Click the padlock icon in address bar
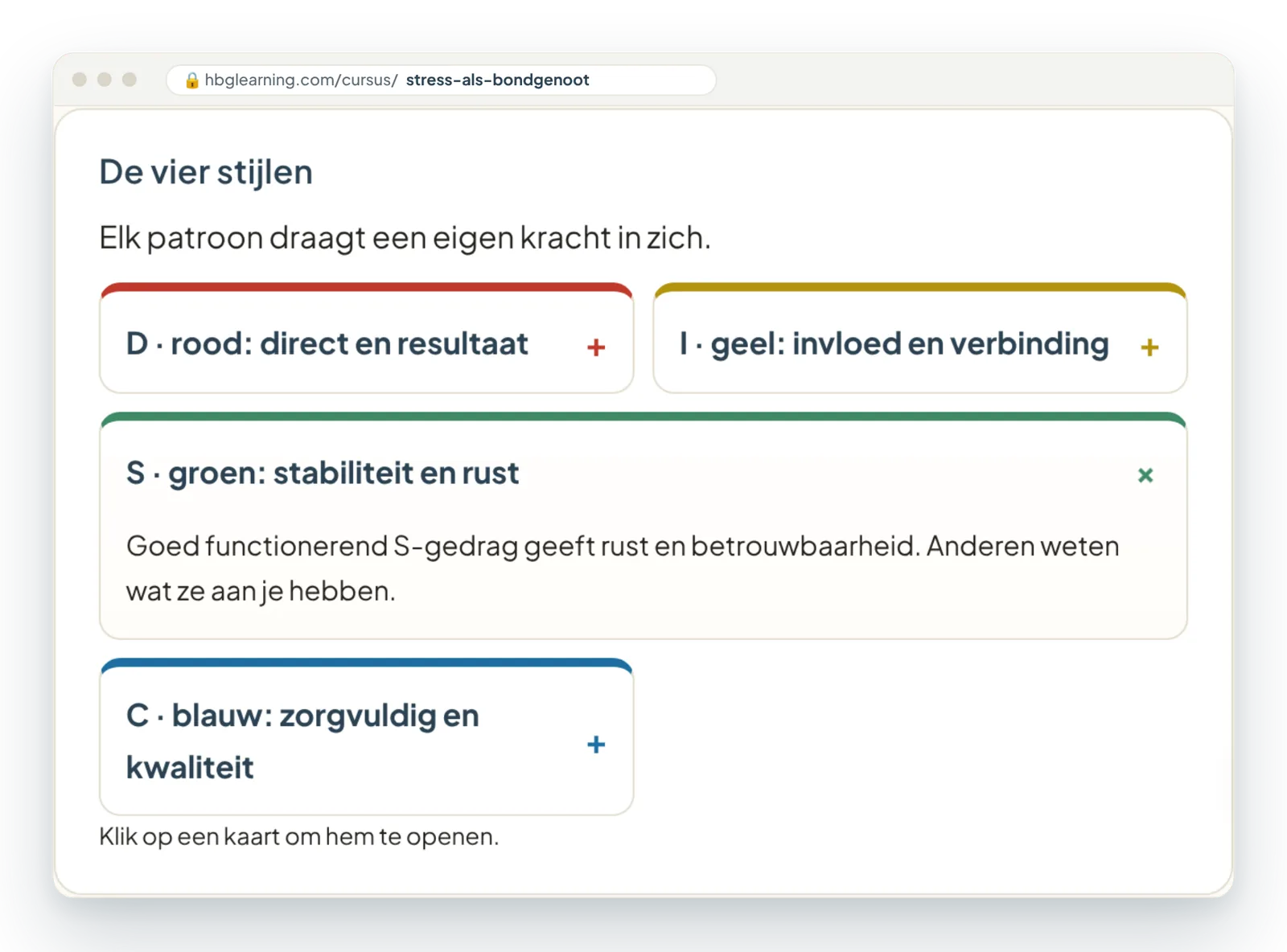The image size is (1287, 952). tap(192, 80)
